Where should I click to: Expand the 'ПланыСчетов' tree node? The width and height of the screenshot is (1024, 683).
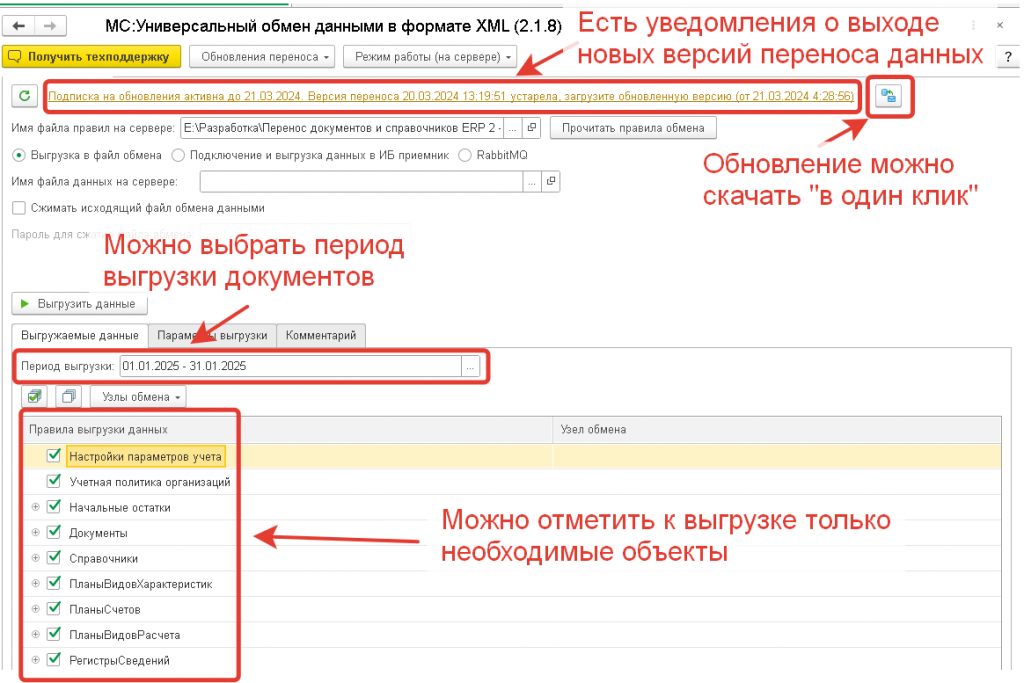(x=35, y=609)
